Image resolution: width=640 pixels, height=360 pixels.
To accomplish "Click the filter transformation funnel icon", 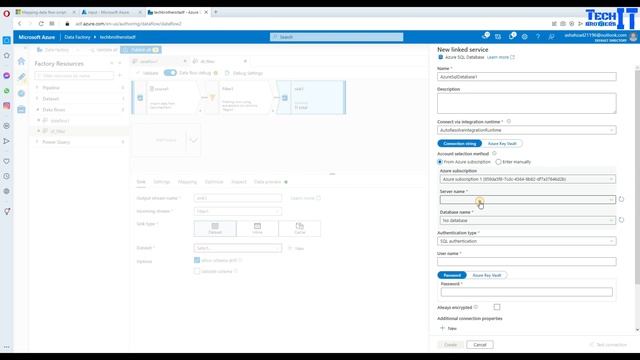I will click(212, 98).
